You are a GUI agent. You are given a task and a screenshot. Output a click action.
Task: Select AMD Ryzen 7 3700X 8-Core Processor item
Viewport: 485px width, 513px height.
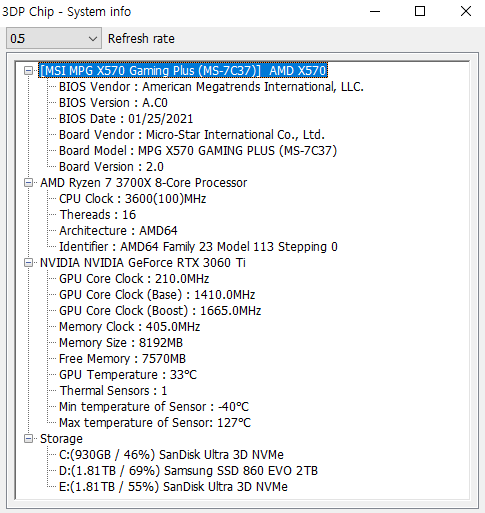(143, 183)
